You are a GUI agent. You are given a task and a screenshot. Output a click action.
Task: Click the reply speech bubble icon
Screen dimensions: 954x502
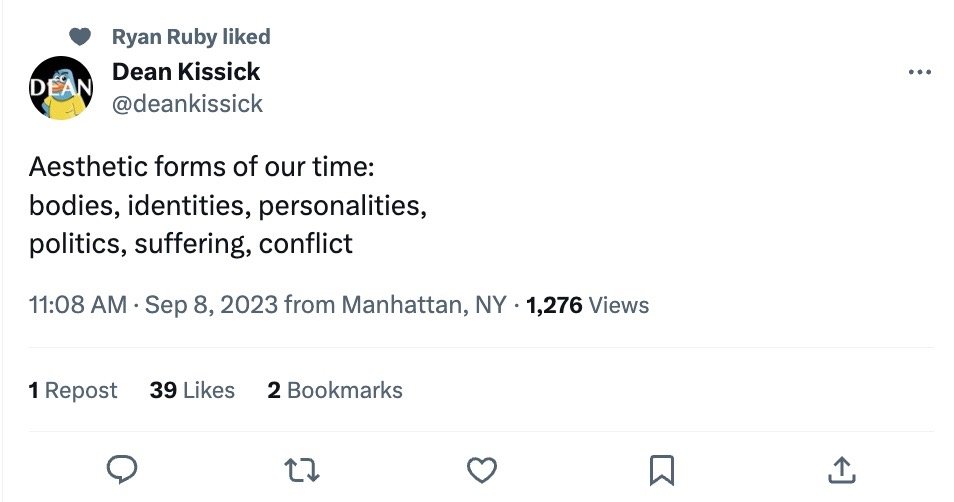[121, 469]
